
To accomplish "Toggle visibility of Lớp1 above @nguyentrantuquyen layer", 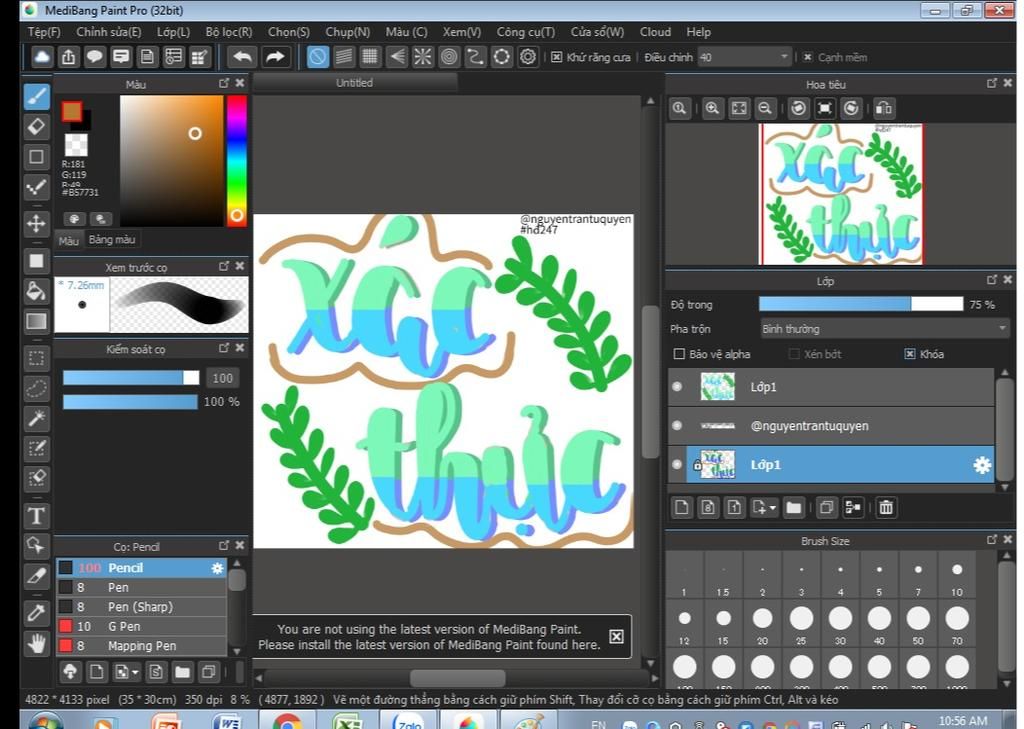I will pyautogui.click(x=677, y=387).
